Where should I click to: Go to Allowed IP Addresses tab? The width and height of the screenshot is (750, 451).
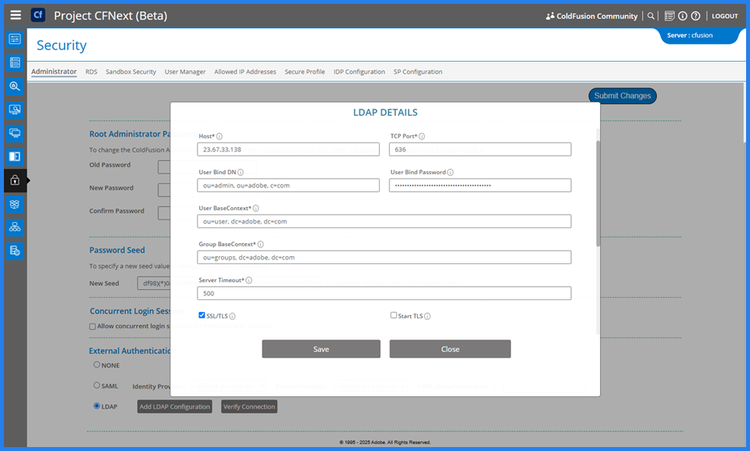pos(245,72)
